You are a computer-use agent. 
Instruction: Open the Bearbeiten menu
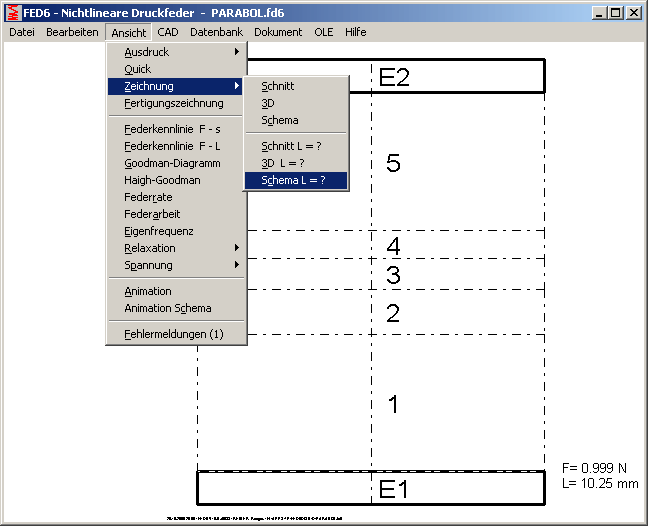click(71, 32)
